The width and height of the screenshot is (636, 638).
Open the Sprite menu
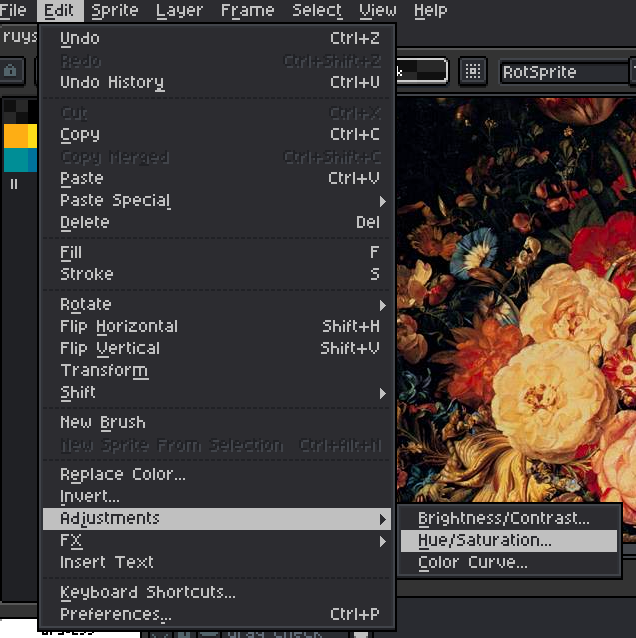(115, 11)
